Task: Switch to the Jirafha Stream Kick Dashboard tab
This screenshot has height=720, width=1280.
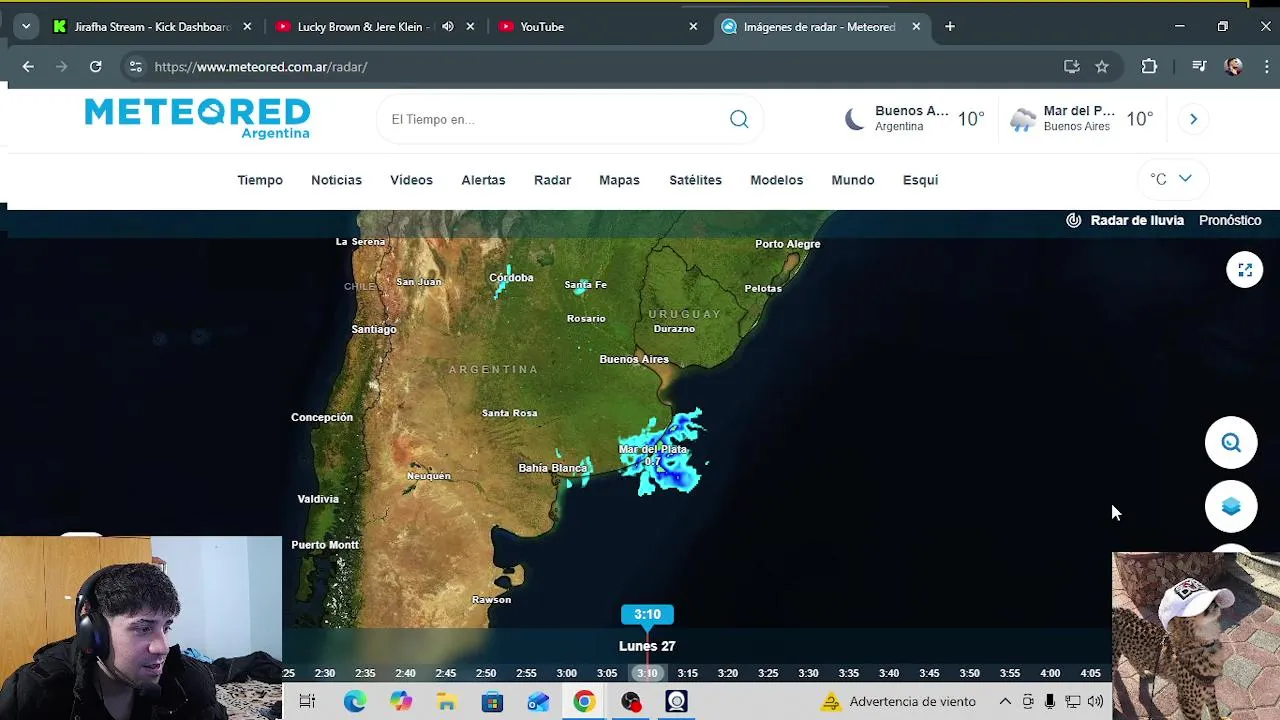Action: [x=154, y=27]
